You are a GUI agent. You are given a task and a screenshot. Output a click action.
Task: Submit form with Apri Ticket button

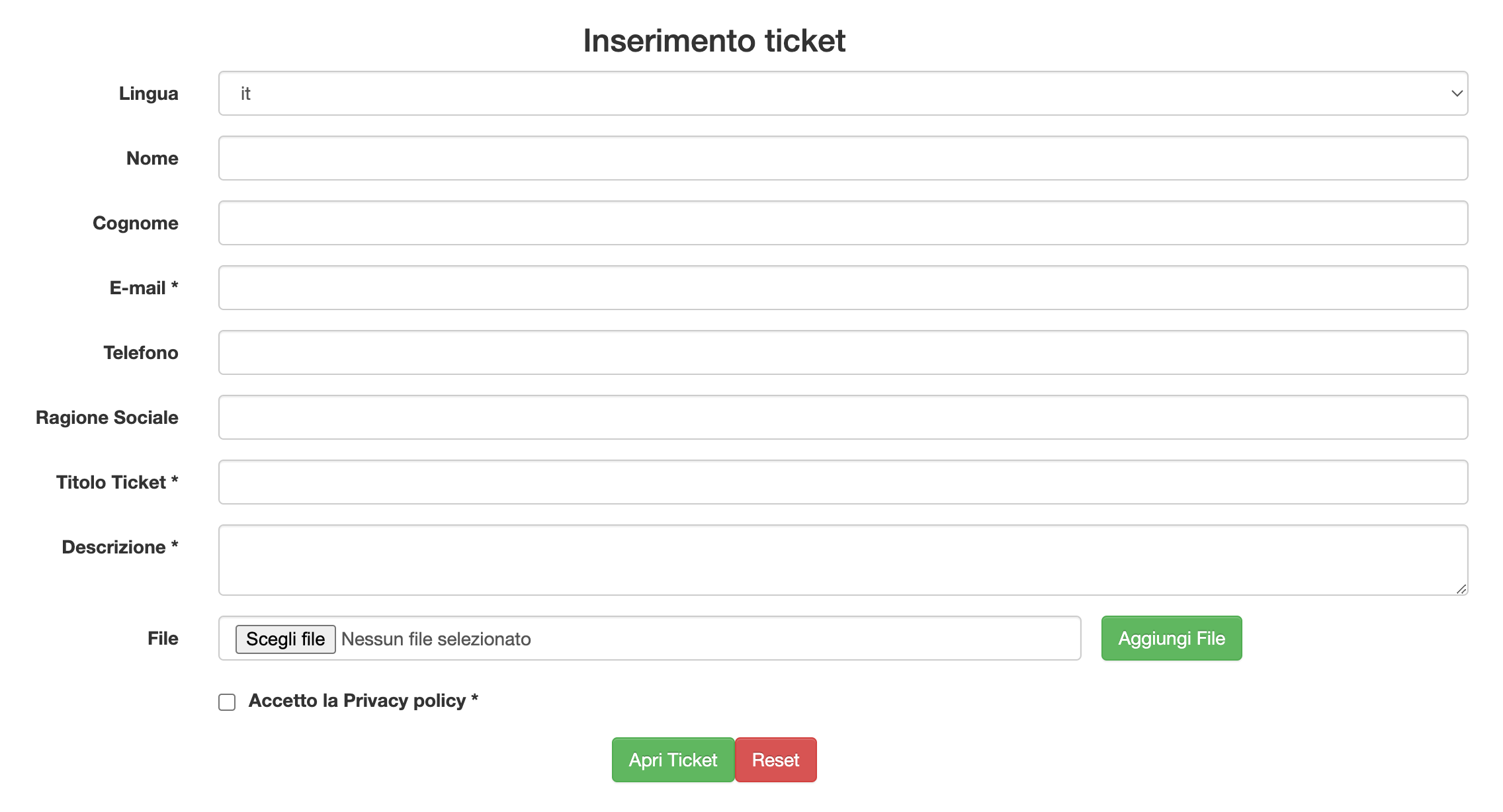coord(673,760)
